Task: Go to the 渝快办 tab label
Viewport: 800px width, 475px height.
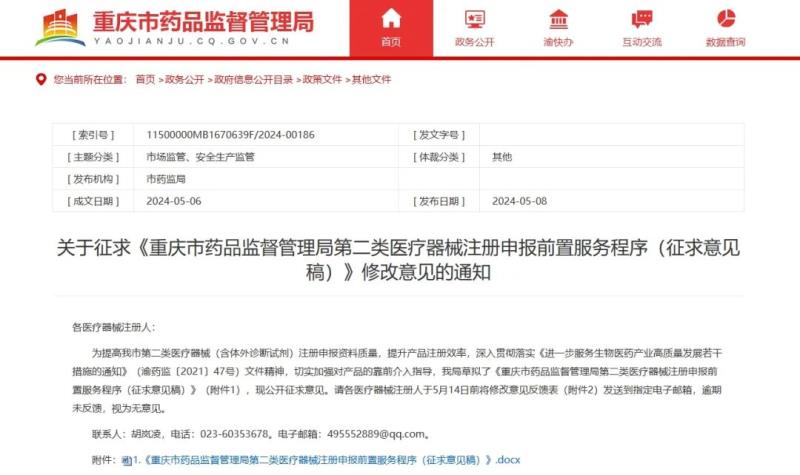Action: 559,42
